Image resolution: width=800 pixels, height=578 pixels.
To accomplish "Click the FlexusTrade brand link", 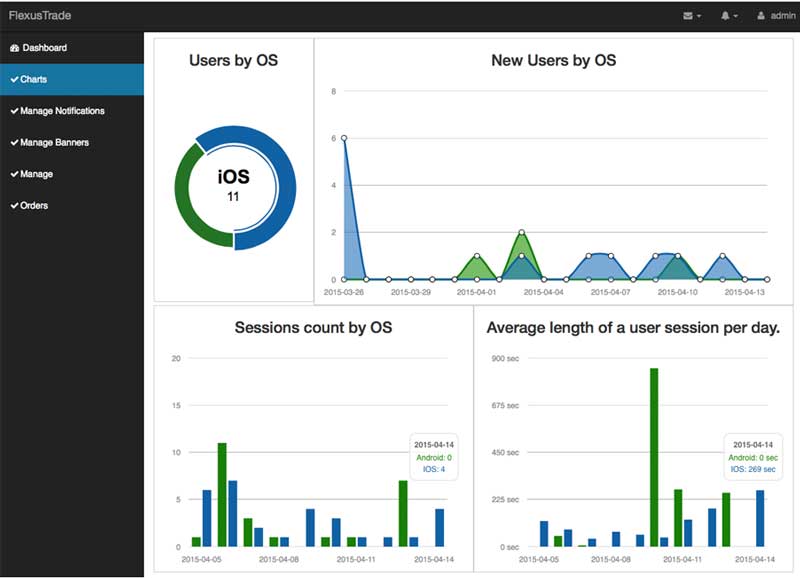I will (40, 15).
